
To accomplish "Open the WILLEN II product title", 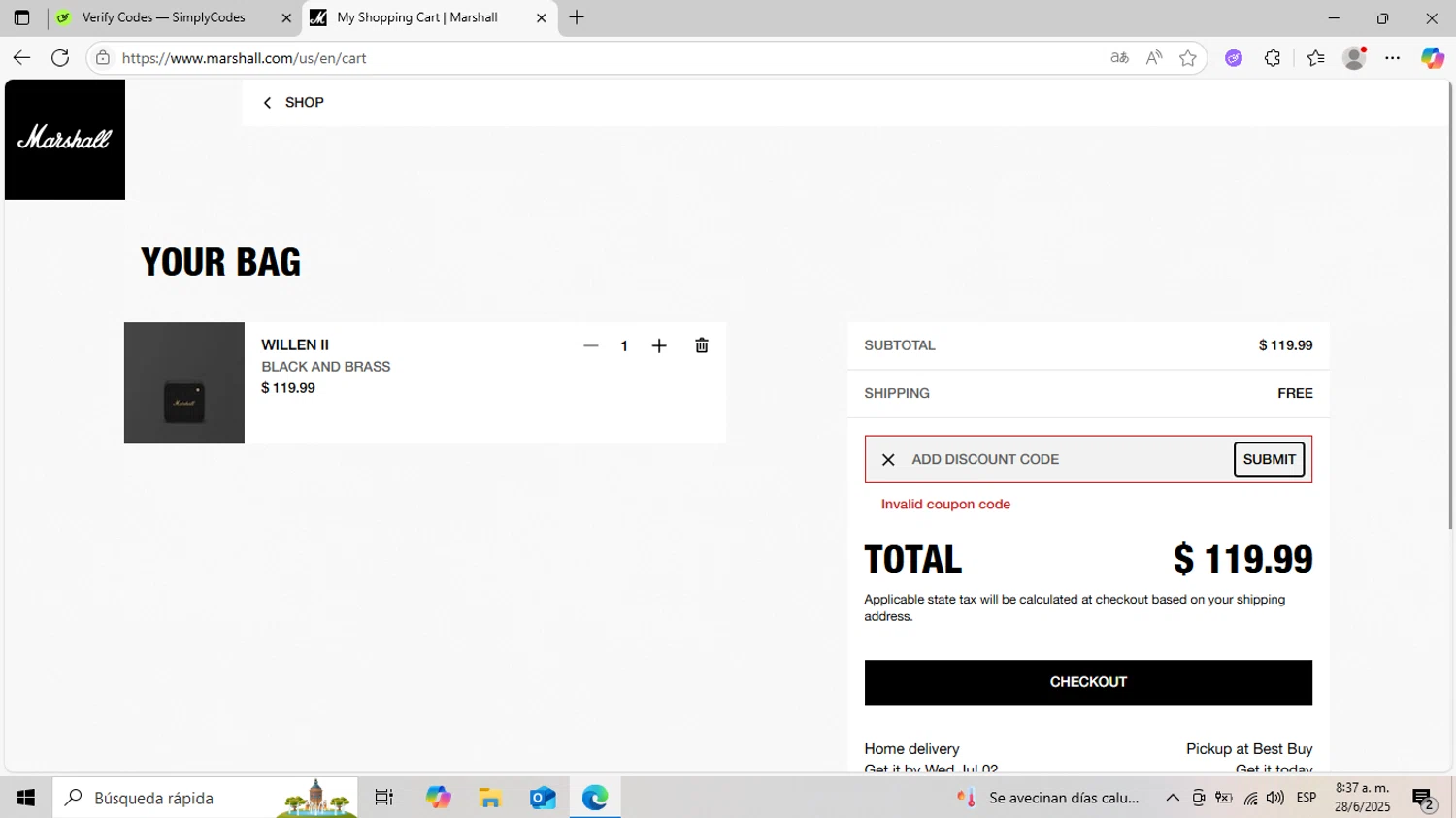I will point(295,344).
